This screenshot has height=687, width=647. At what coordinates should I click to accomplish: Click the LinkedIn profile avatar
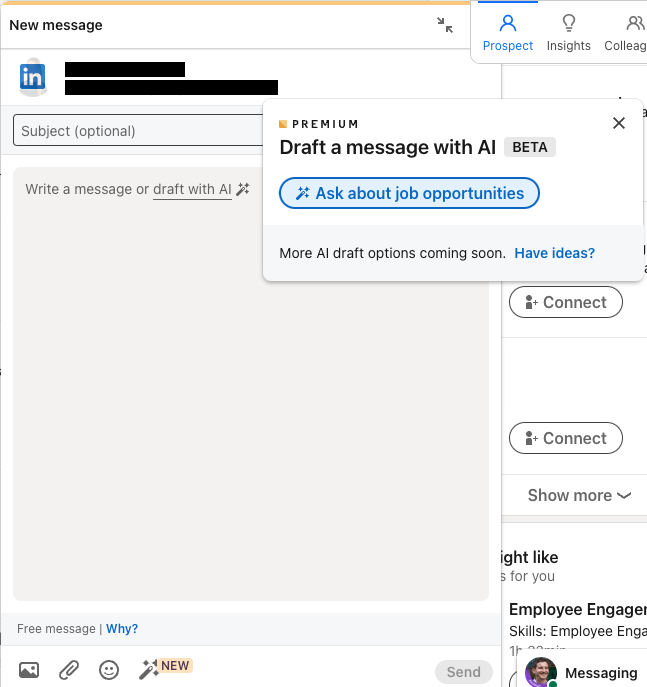[33, 77]
